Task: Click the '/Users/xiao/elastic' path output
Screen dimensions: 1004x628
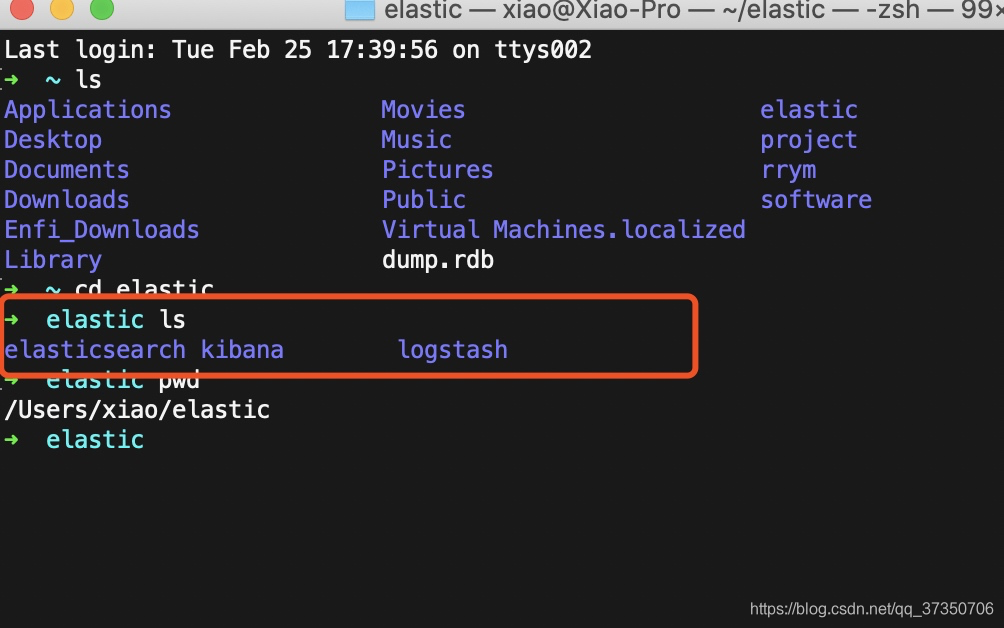Action: point(137,410)
